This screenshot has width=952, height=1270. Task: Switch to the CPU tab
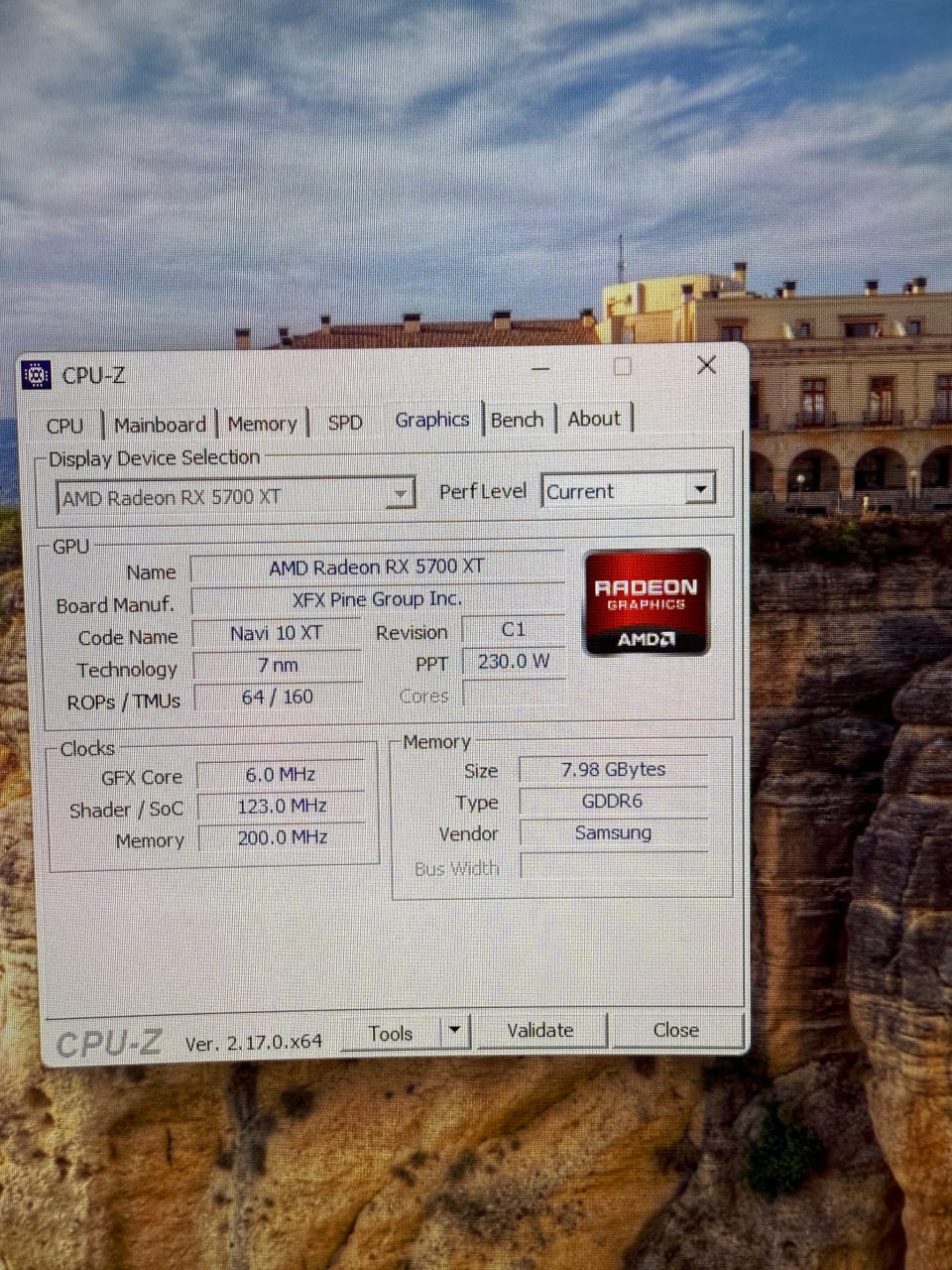65,426
